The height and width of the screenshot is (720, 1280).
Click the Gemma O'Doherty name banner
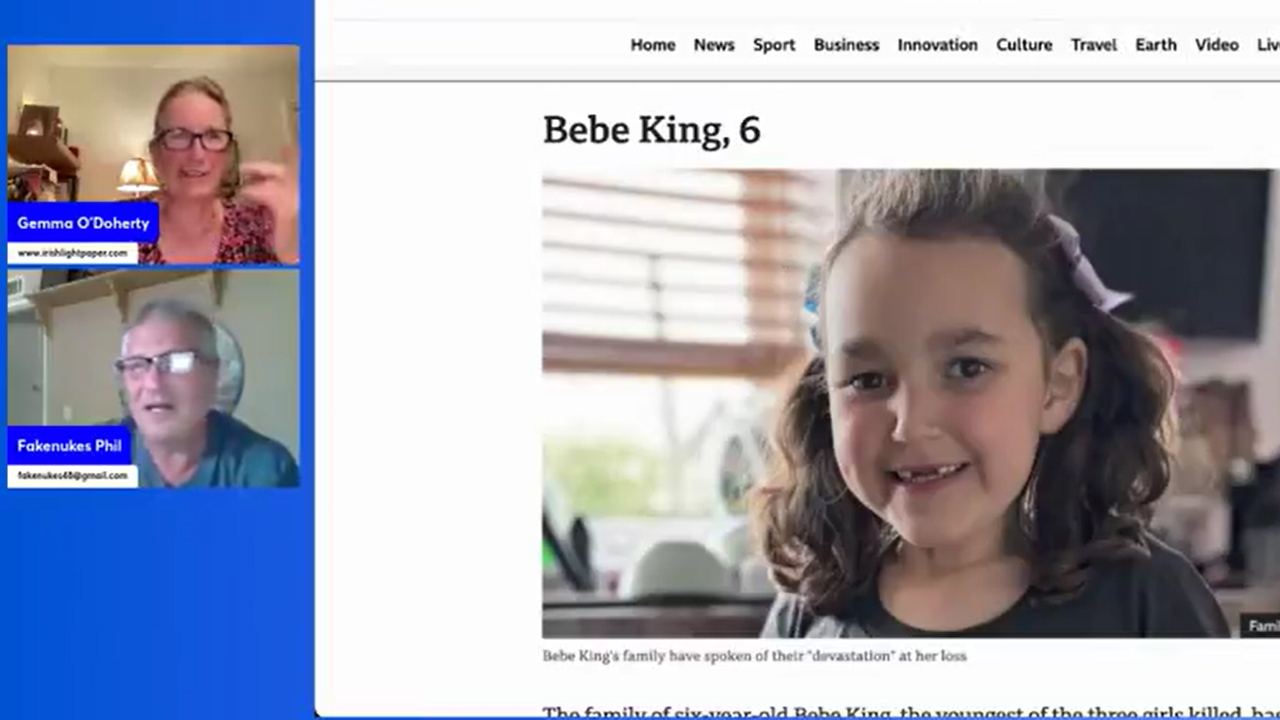pyautogui.click(x=83, y=222)
